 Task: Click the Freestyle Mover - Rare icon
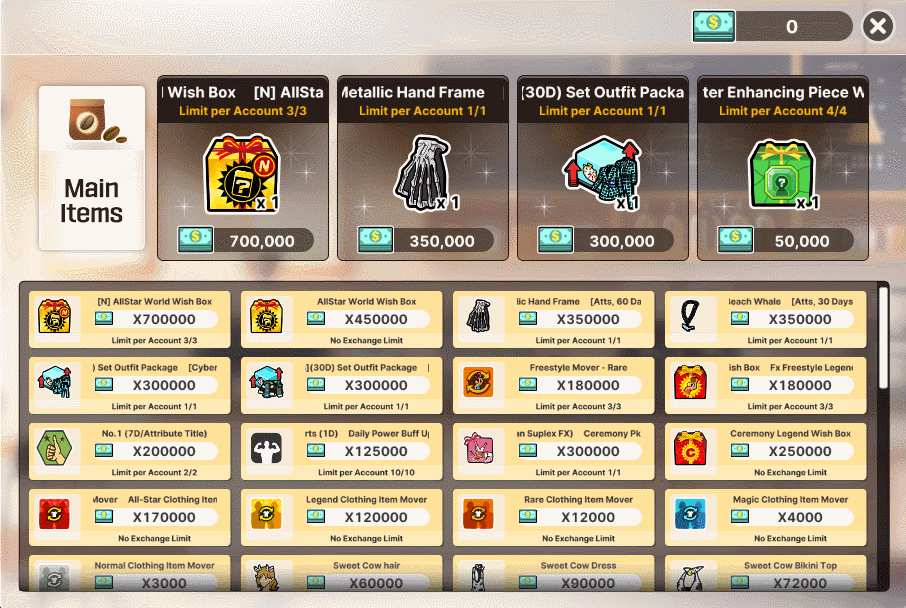(x=478, y=383)
